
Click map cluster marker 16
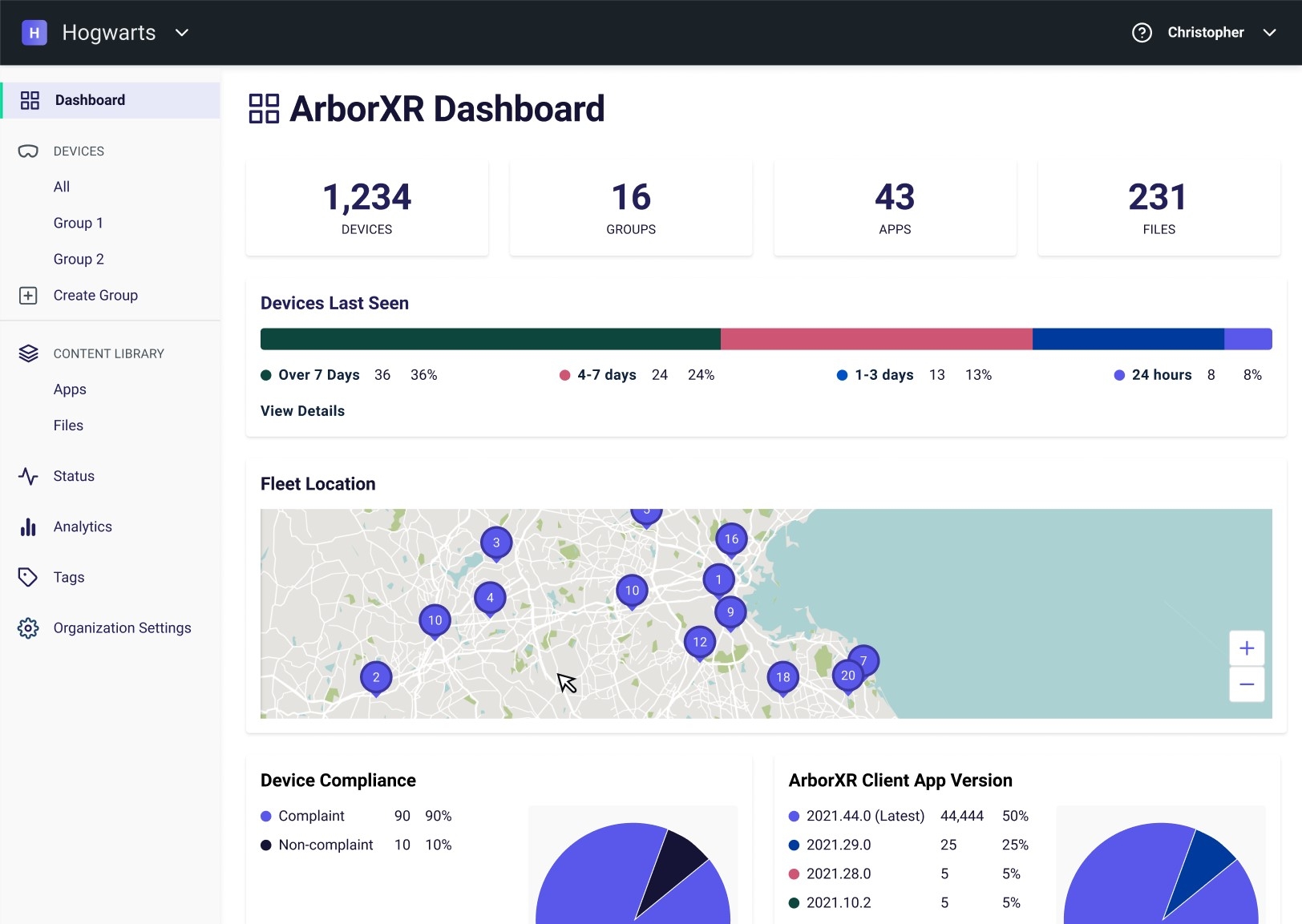tap(731, 540)
